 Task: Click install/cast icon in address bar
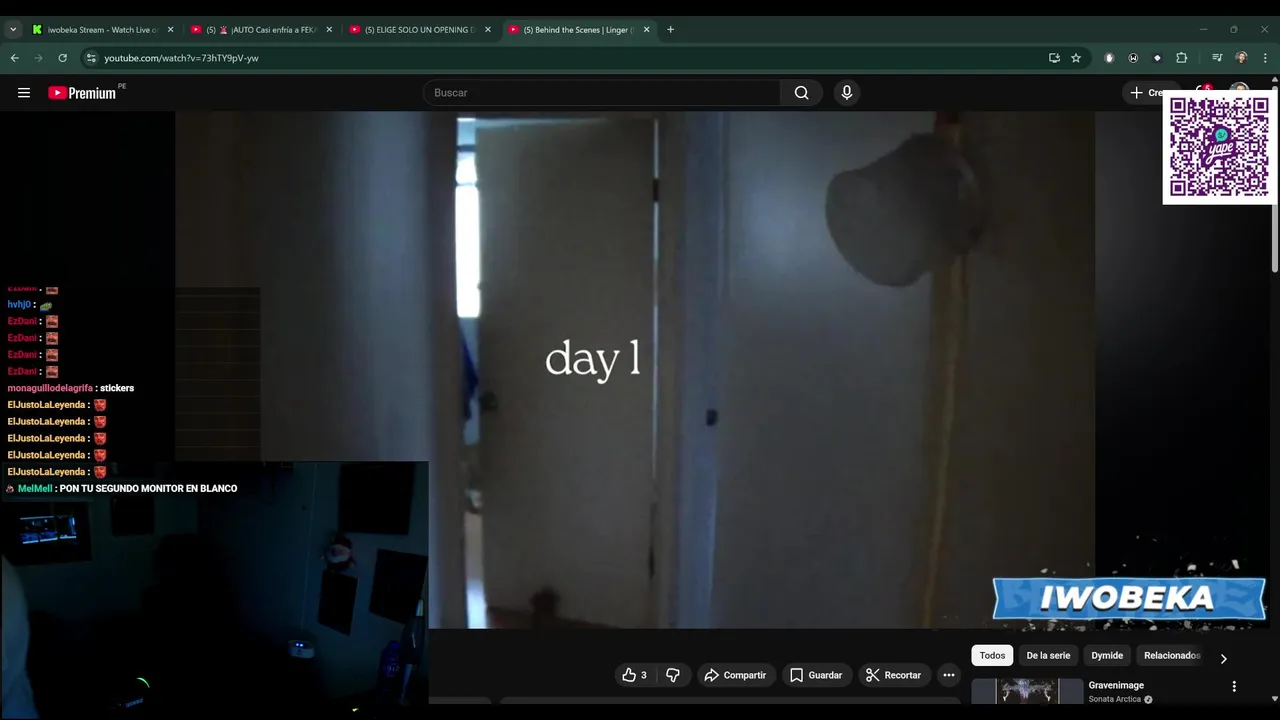(1054, 58)
